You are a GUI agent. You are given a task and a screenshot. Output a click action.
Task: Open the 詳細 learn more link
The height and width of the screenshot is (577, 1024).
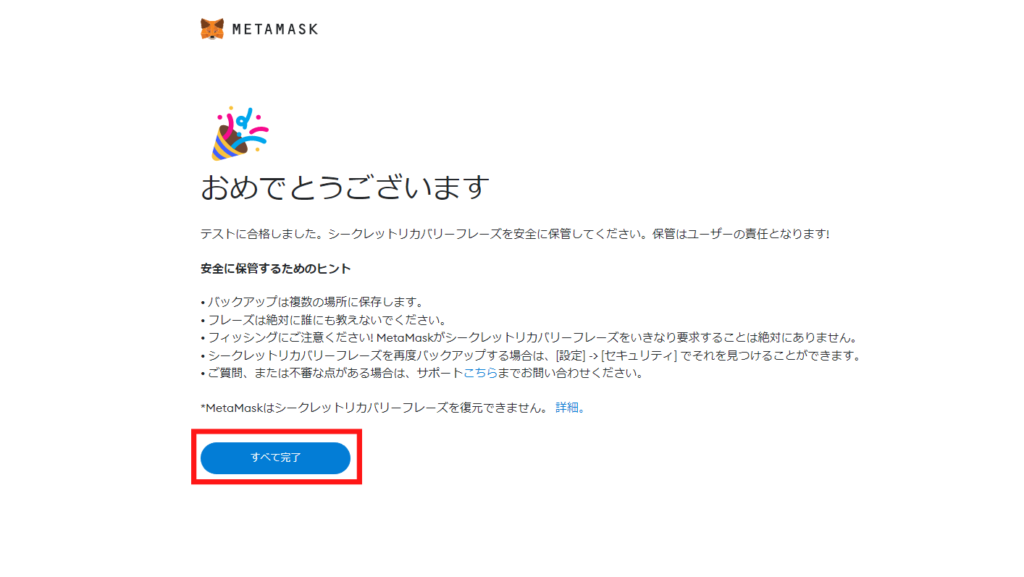pyautogui.click(x=567, y=408)
